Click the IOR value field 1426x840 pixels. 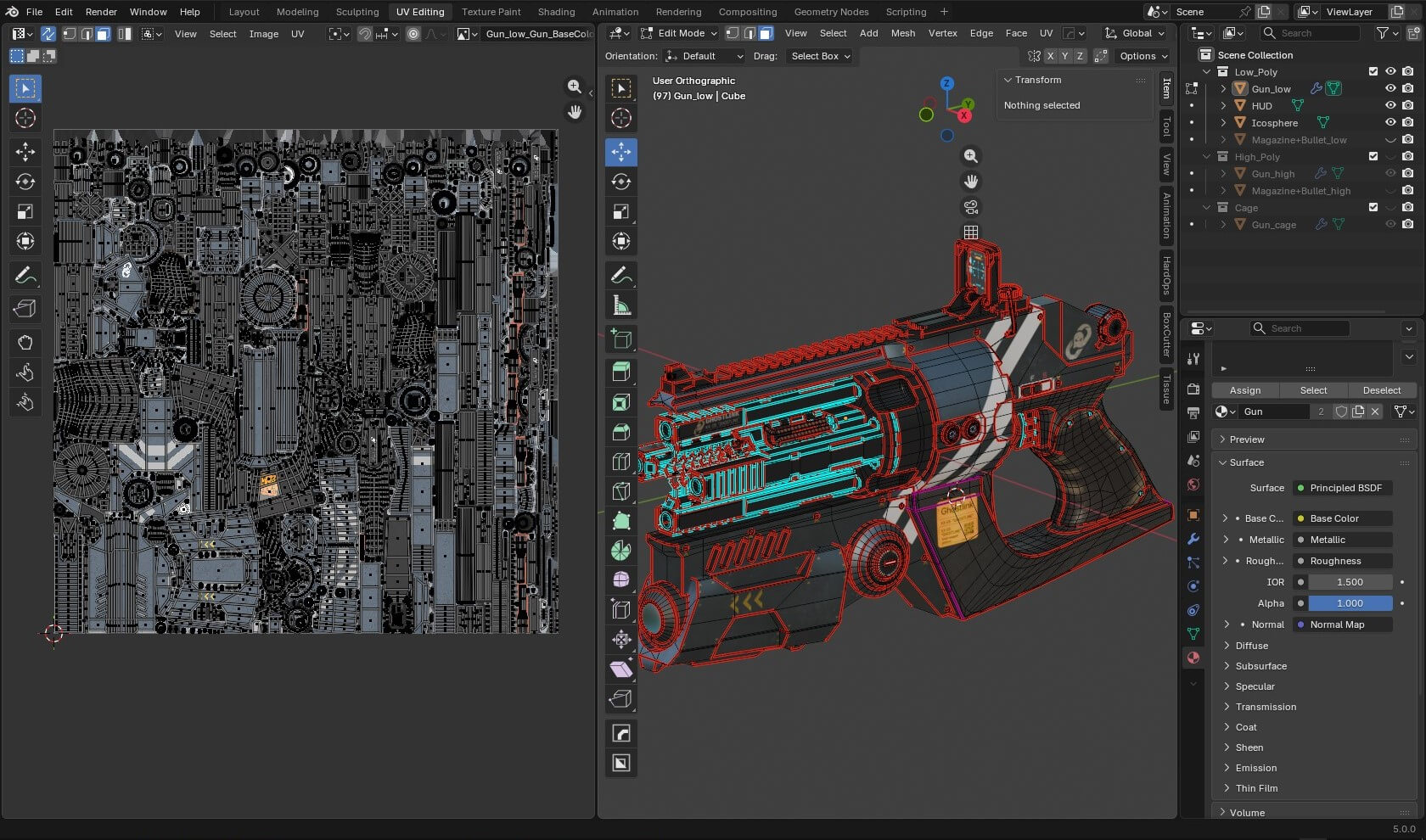tap(1350, 582)
